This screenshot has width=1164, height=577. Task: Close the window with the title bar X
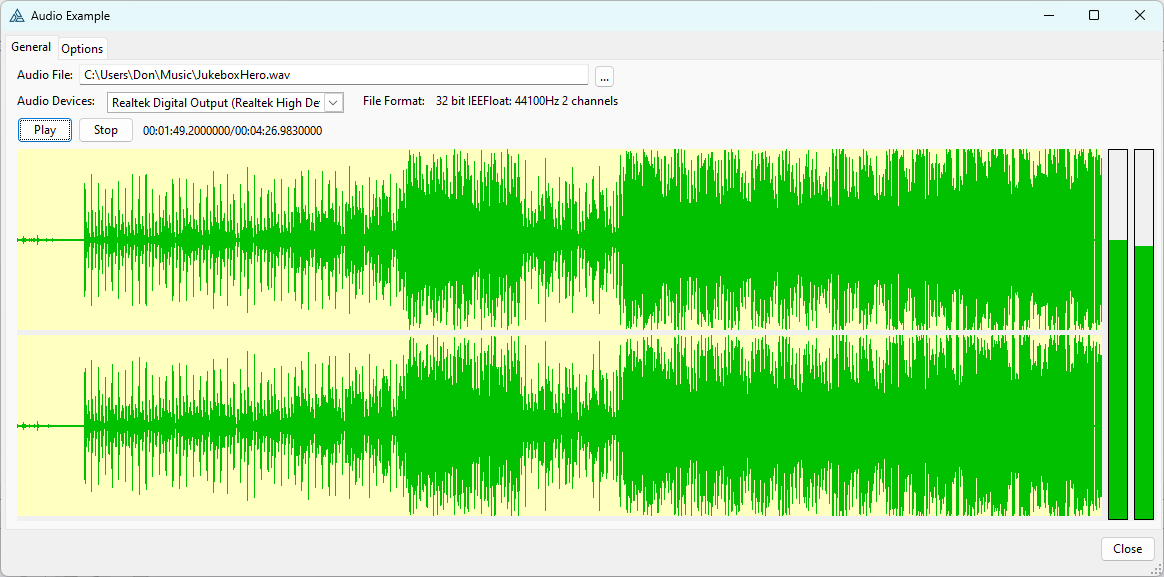coord(1140,16)
